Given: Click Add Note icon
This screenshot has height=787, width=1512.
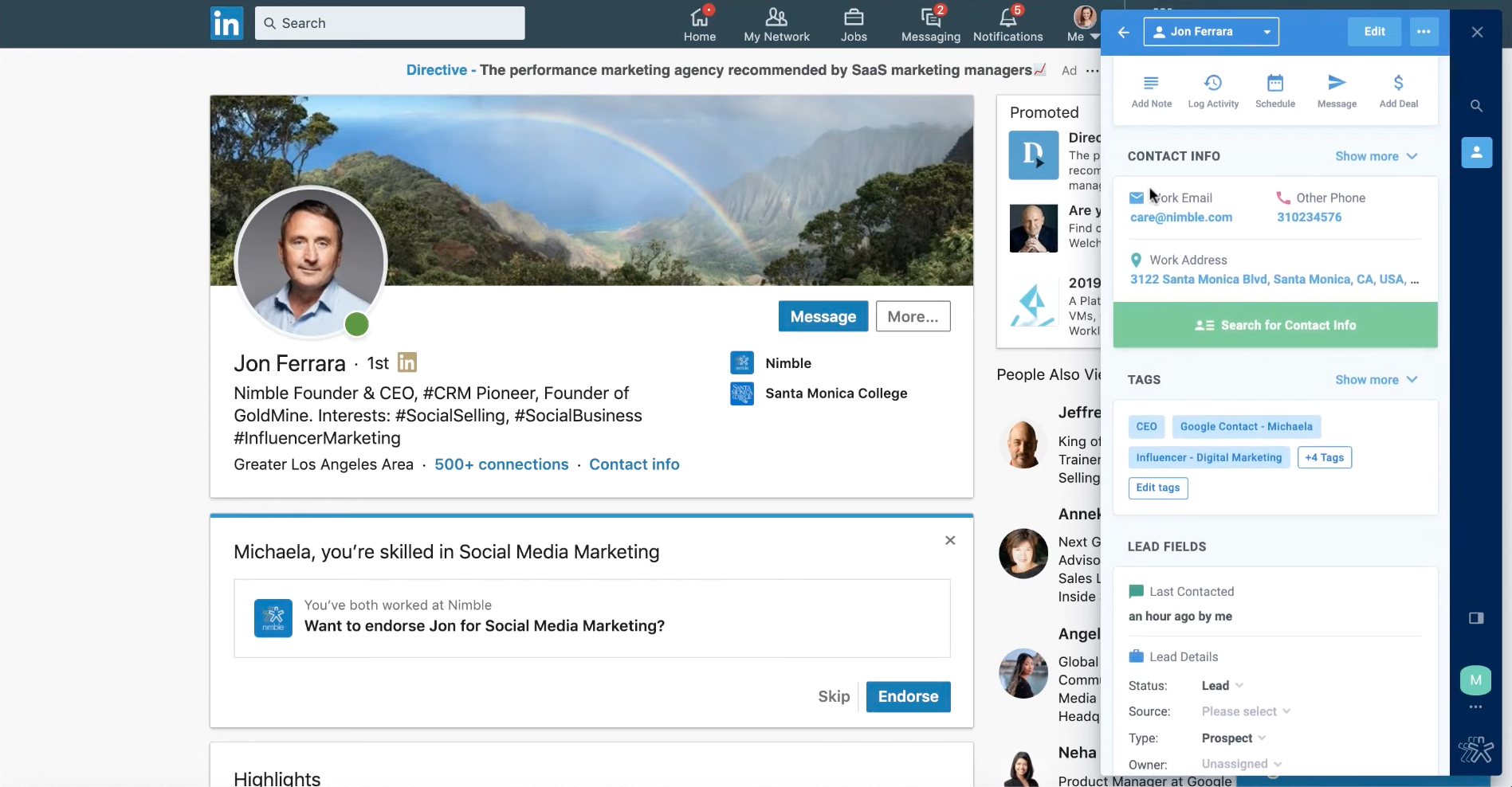Looking at the screenshot, I should tap(1151, 92).
